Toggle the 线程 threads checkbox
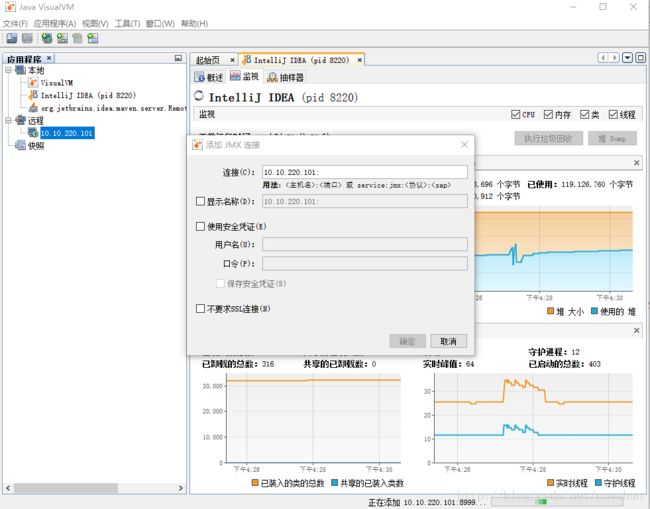 [613, 114]
